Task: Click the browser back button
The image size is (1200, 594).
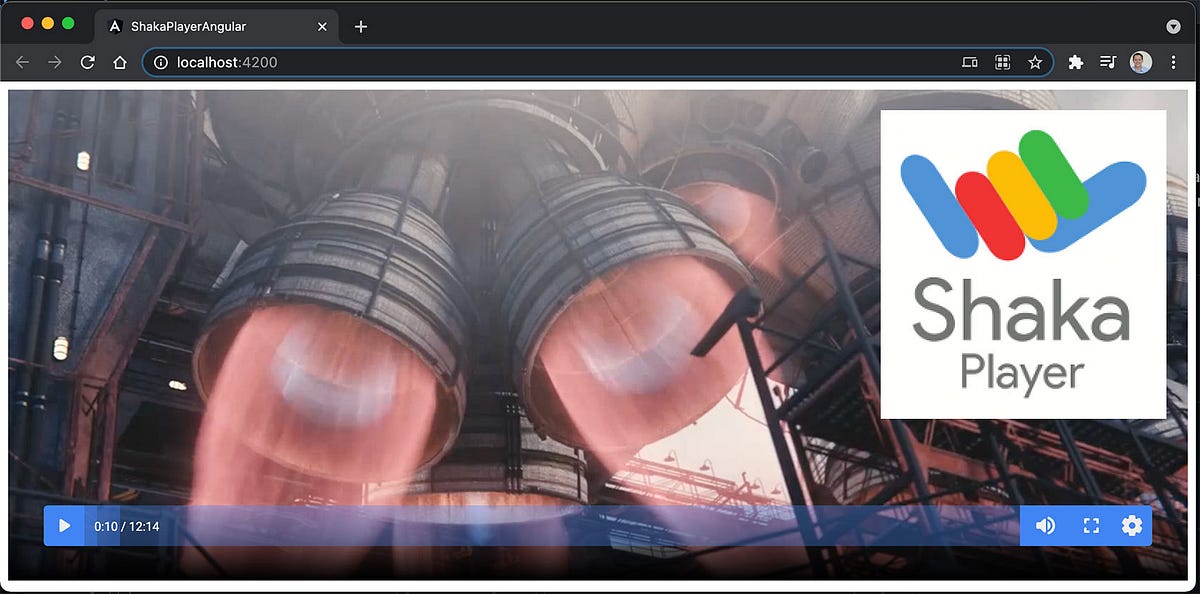Action: pyautogui.click(x=22, y=61)
